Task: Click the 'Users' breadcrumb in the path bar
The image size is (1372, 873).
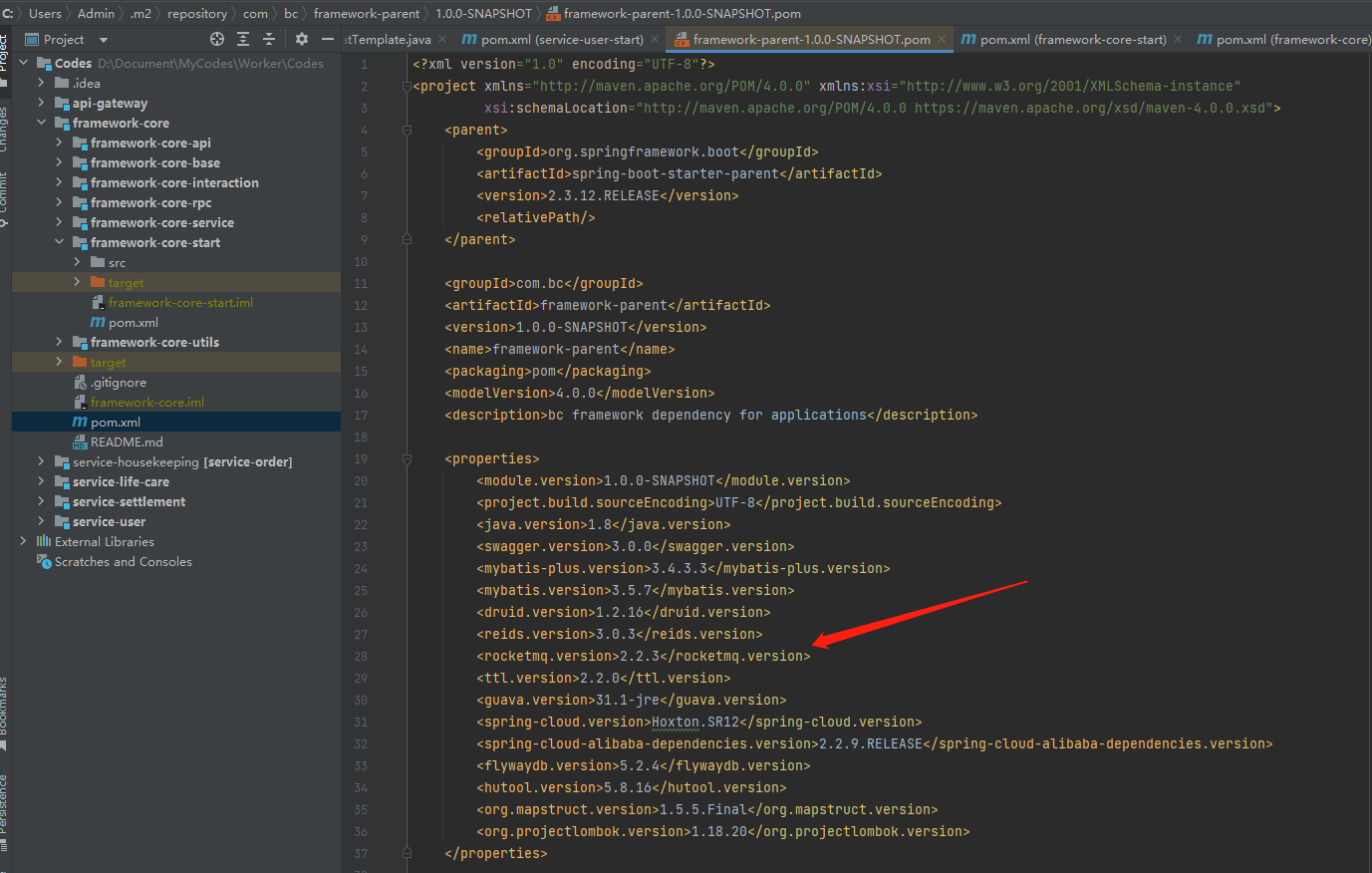Action: pyautogui.click(x=45, y=13)
